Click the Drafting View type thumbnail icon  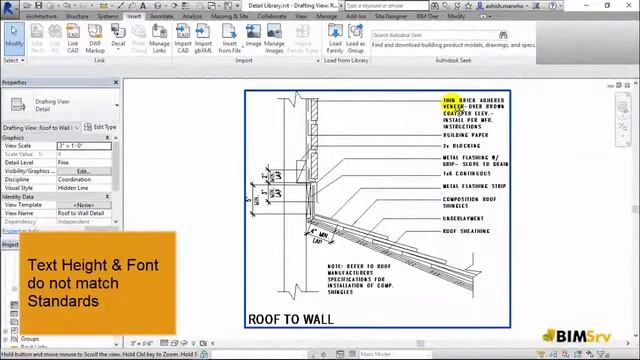pos(18,105)
